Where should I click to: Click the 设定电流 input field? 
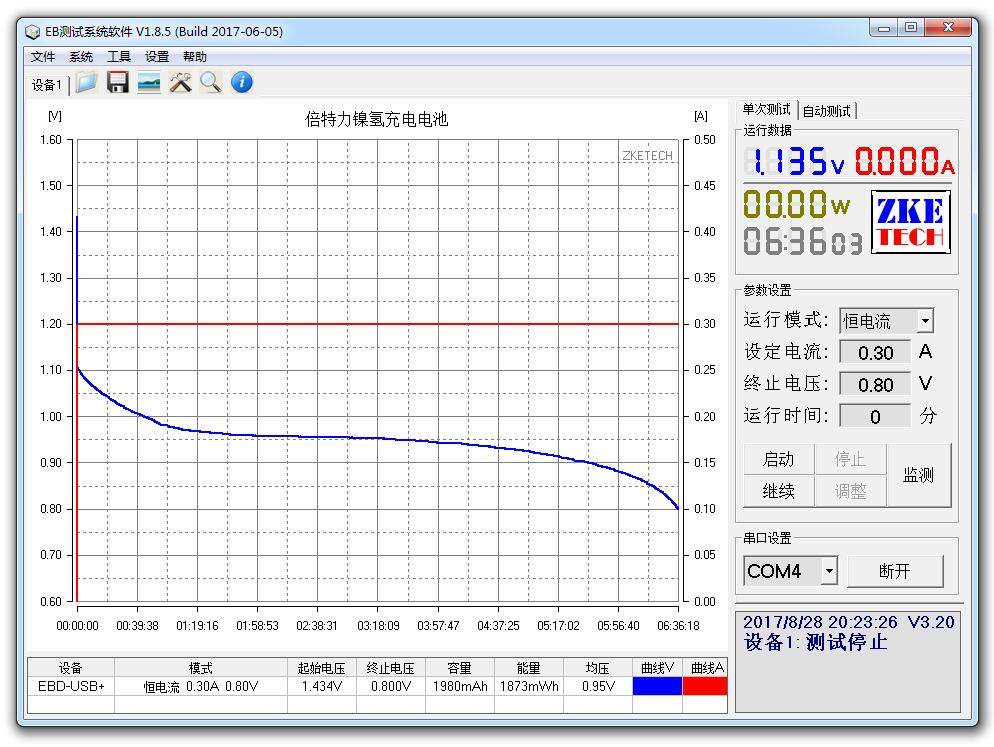pos(875,353)
